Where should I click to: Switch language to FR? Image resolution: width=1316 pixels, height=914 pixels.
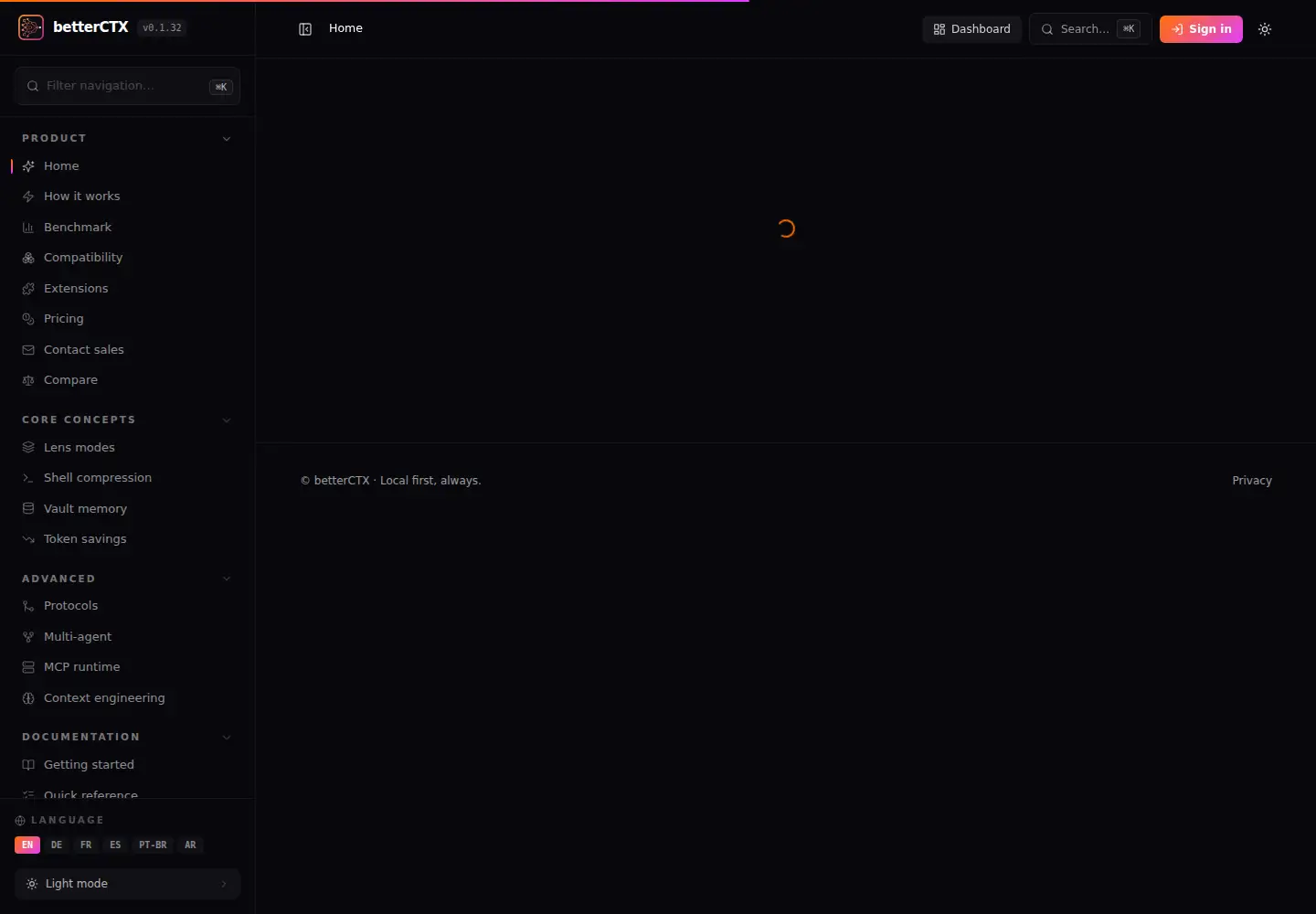pyautogui.click(x=86, y=845)
